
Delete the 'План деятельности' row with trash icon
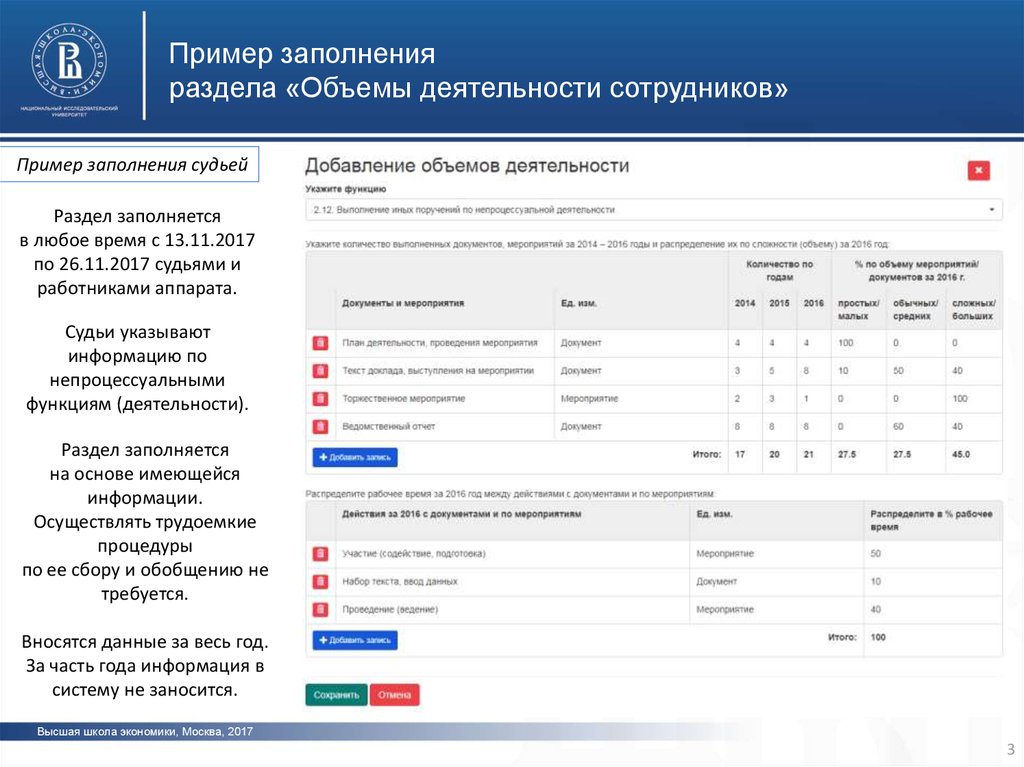click(x=320, y=343)
